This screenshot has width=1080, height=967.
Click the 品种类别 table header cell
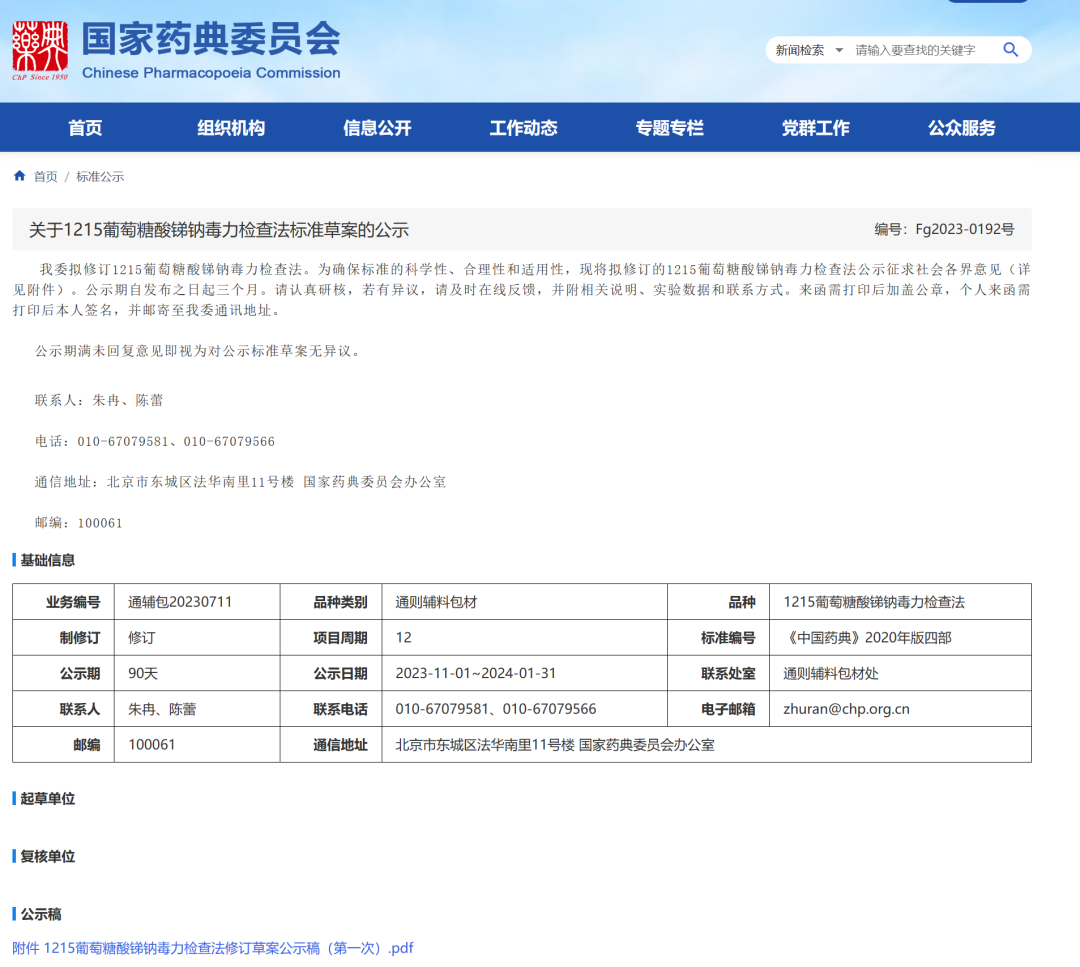[x=331, y=602]
